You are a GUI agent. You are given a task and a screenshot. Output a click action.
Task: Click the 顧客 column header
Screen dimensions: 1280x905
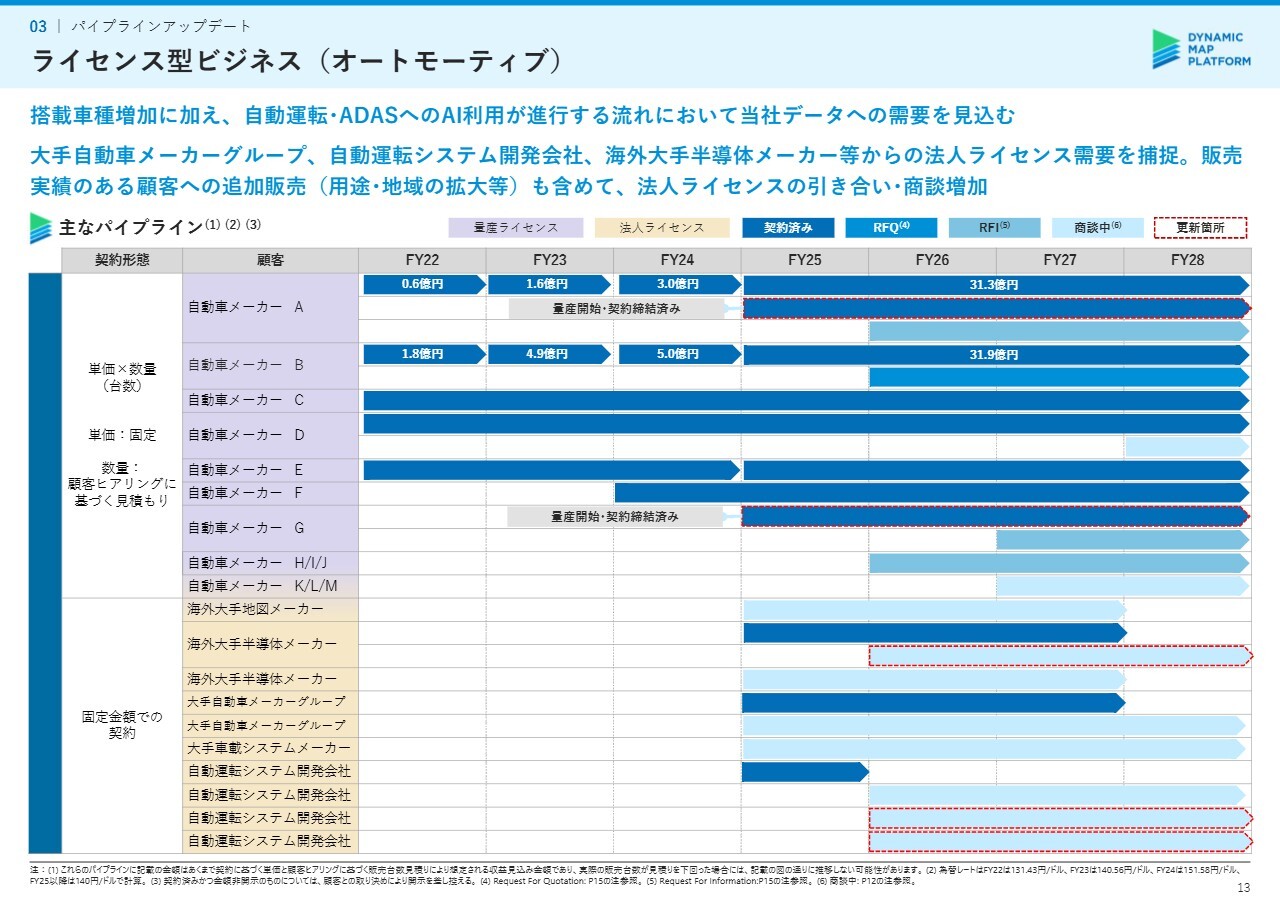tap(270, 260)
